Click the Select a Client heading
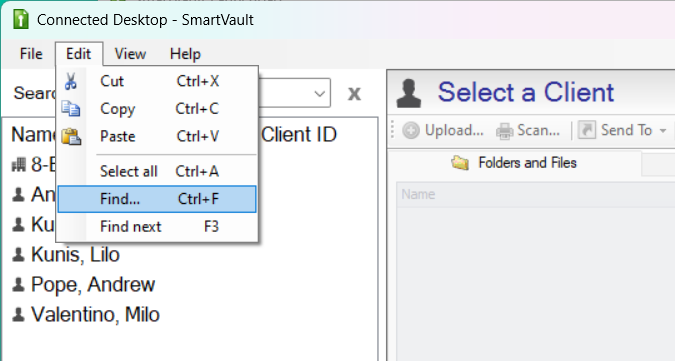The height and width of the screenshot is (361, 675). pos(526,93)
